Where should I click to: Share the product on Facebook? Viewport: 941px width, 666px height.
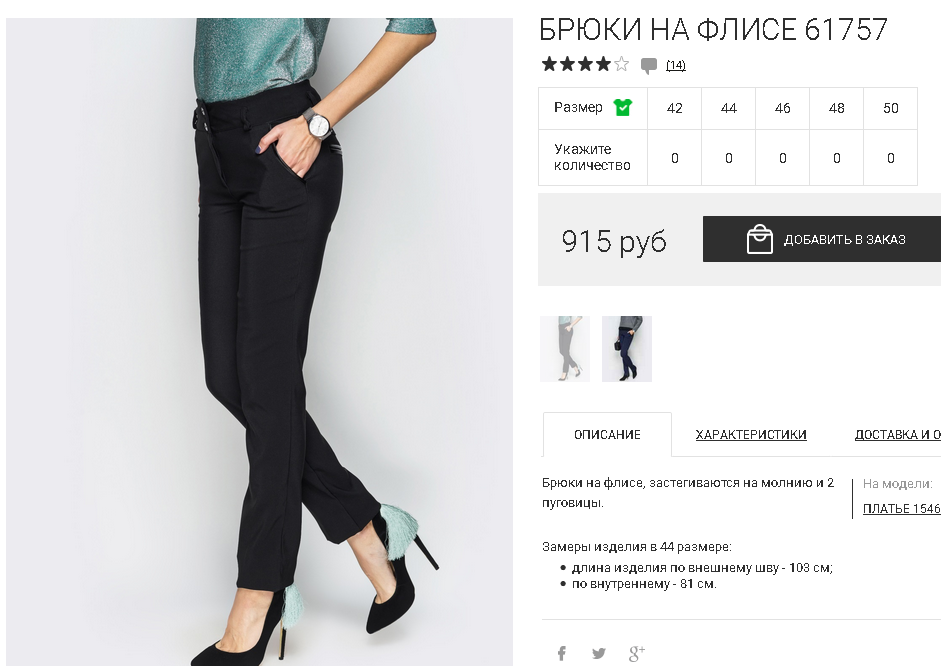pyautogui.click(x=562, y=653)
